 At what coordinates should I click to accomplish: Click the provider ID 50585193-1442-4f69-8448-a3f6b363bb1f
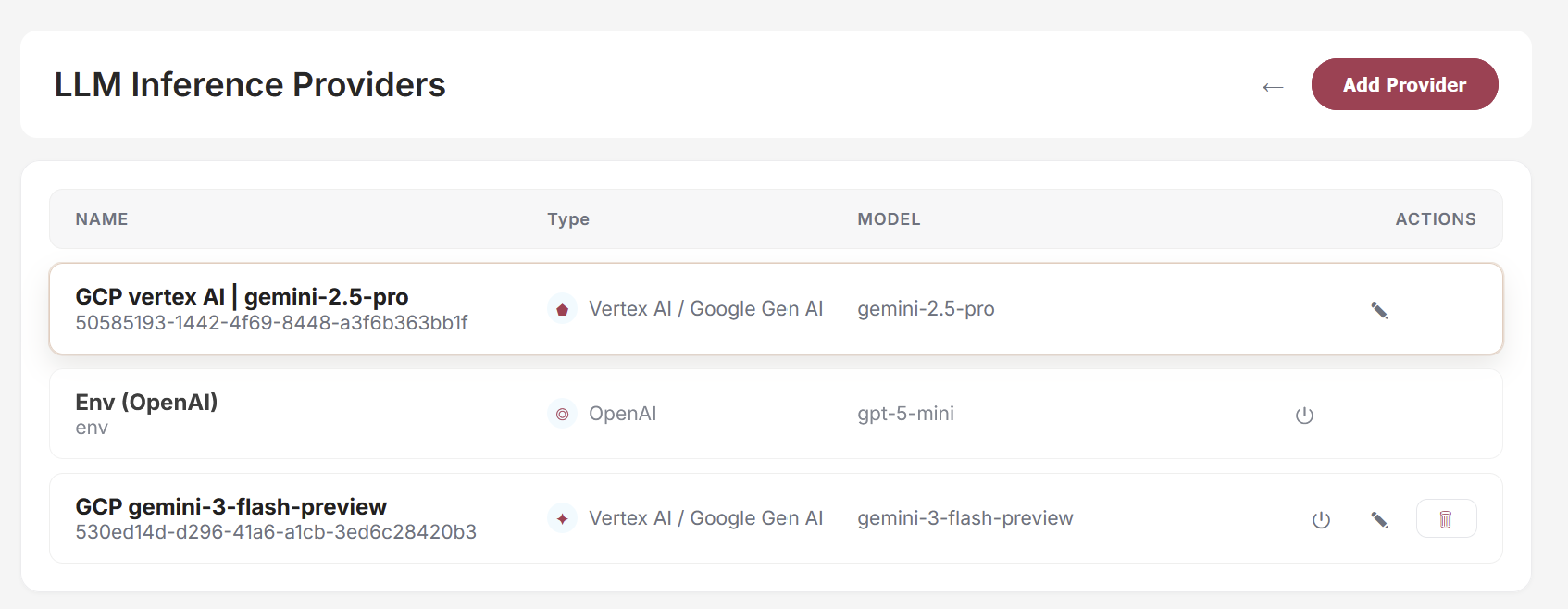[x=271, y=322]
